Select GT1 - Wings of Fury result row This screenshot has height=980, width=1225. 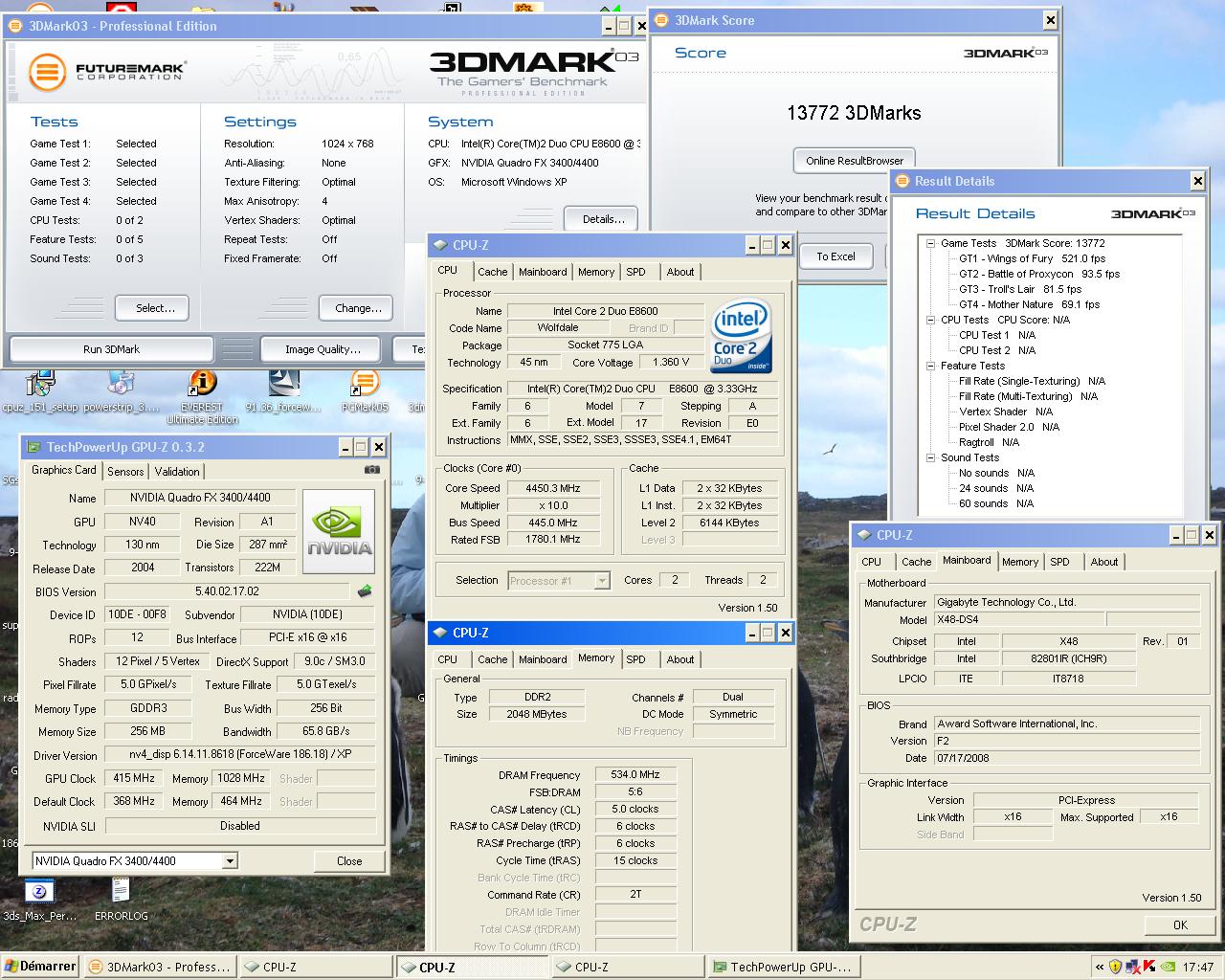(1032, 258)
